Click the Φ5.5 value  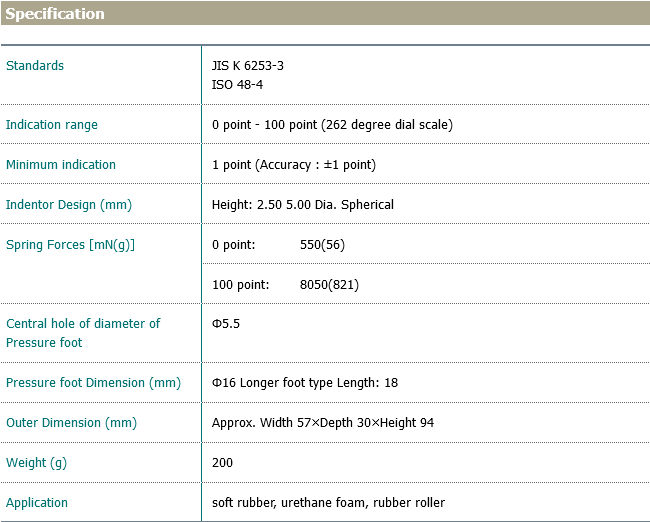click(x=226, y=324)
